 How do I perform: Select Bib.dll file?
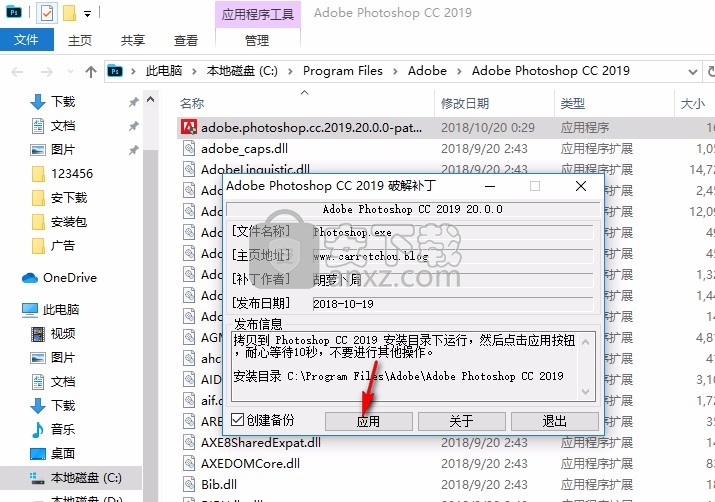coord(219,484)
